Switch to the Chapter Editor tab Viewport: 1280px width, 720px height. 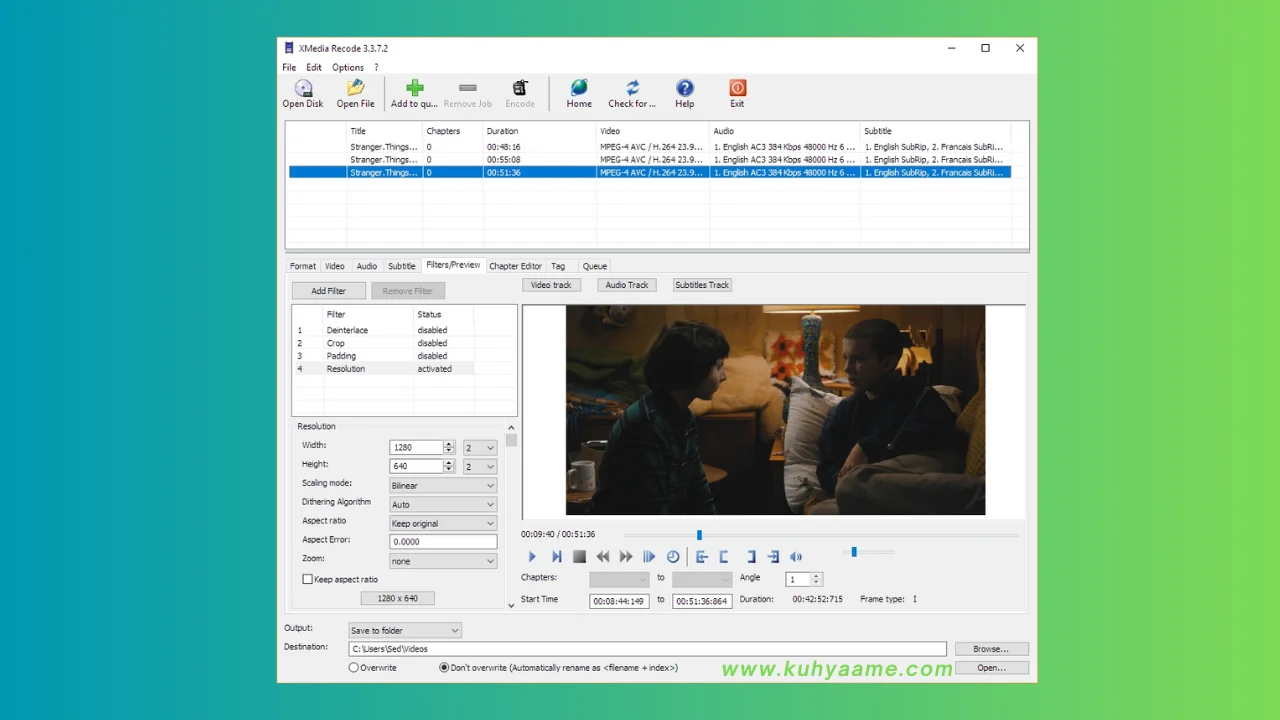[515, 266]
